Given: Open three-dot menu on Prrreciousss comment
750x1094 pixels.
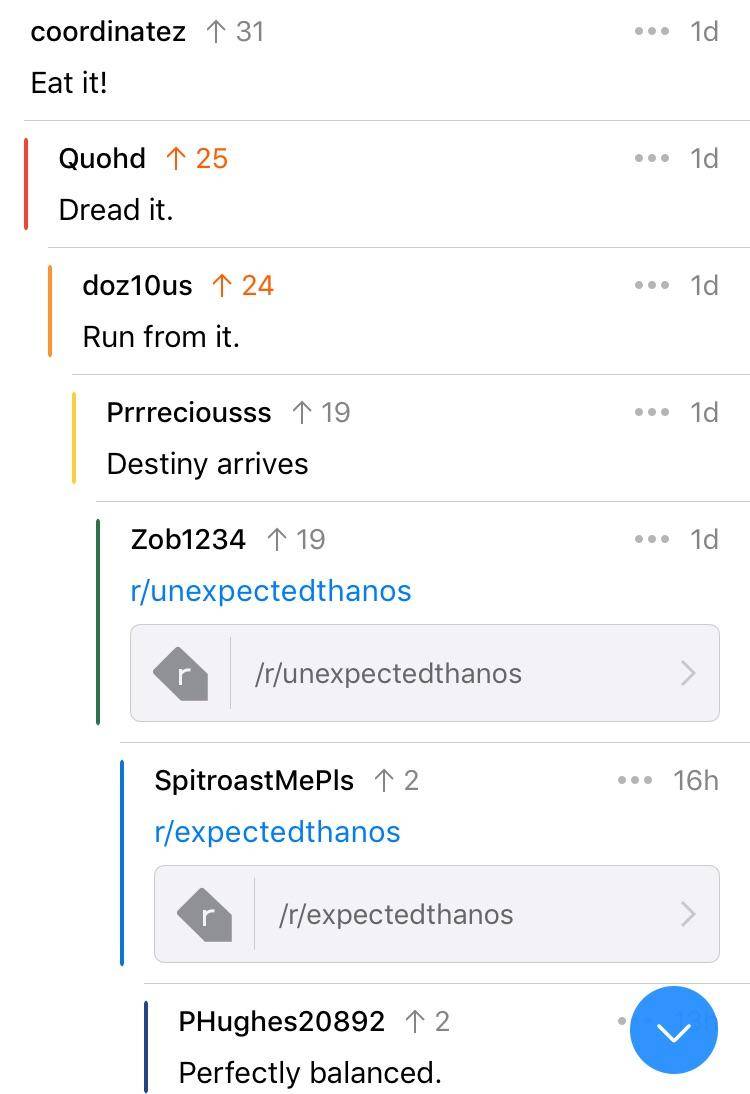Looking at the screenshot, I should click(651, 413).
